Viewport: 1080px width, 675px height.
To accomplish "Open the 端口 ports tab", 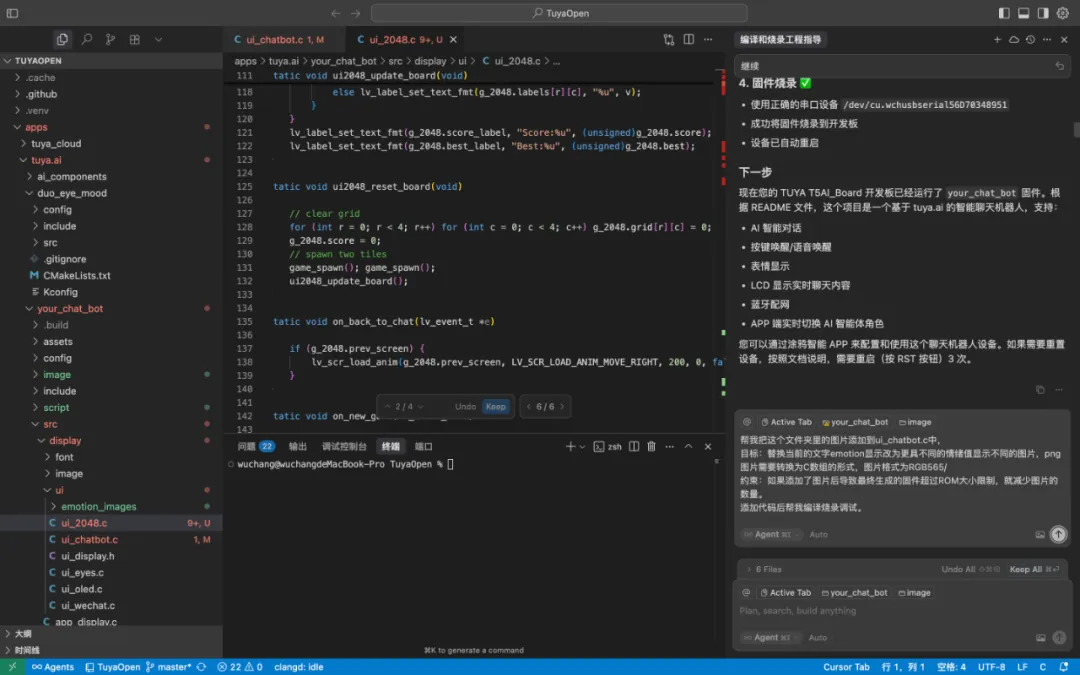I will [424, 446].
